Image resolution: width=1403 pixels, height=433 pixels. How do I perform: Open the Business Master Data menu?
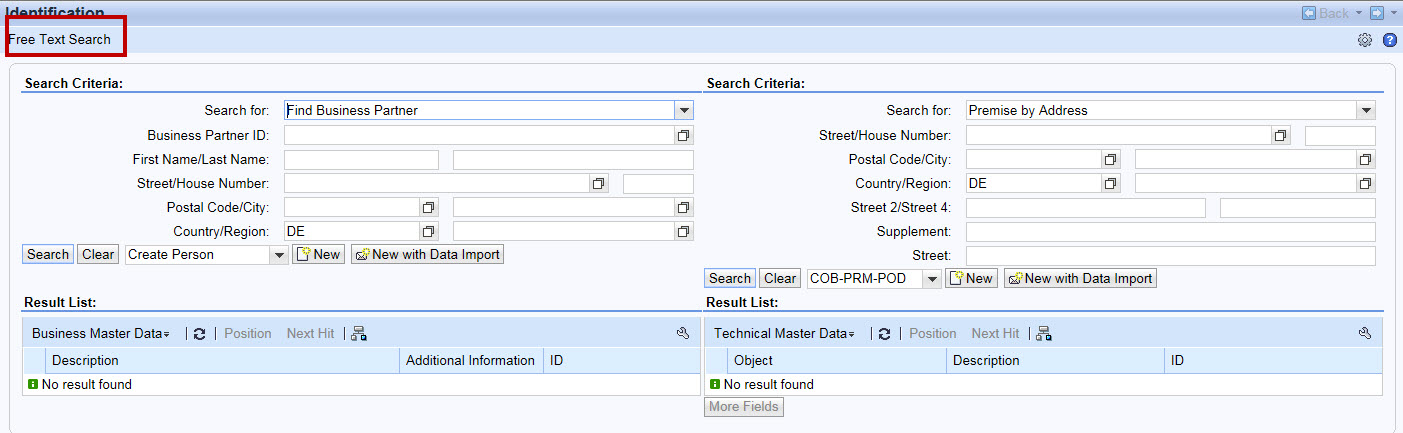[100, 334]
